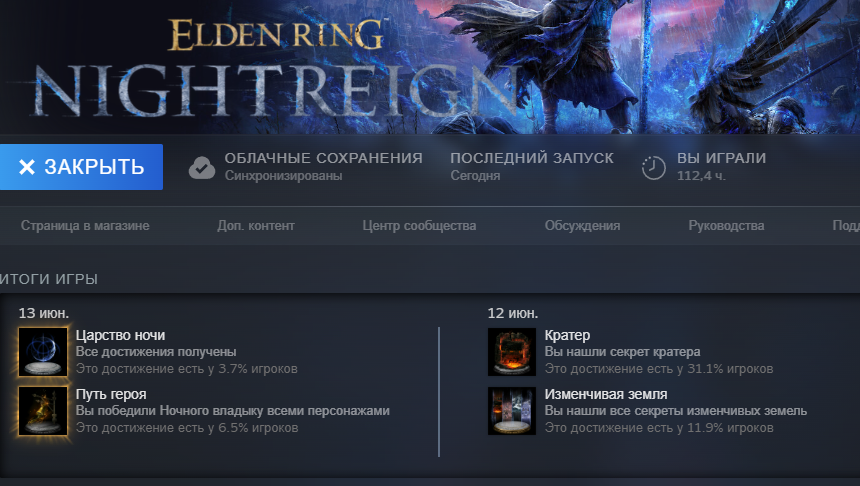Click the playtime clock icon

[x=654, y=167]
